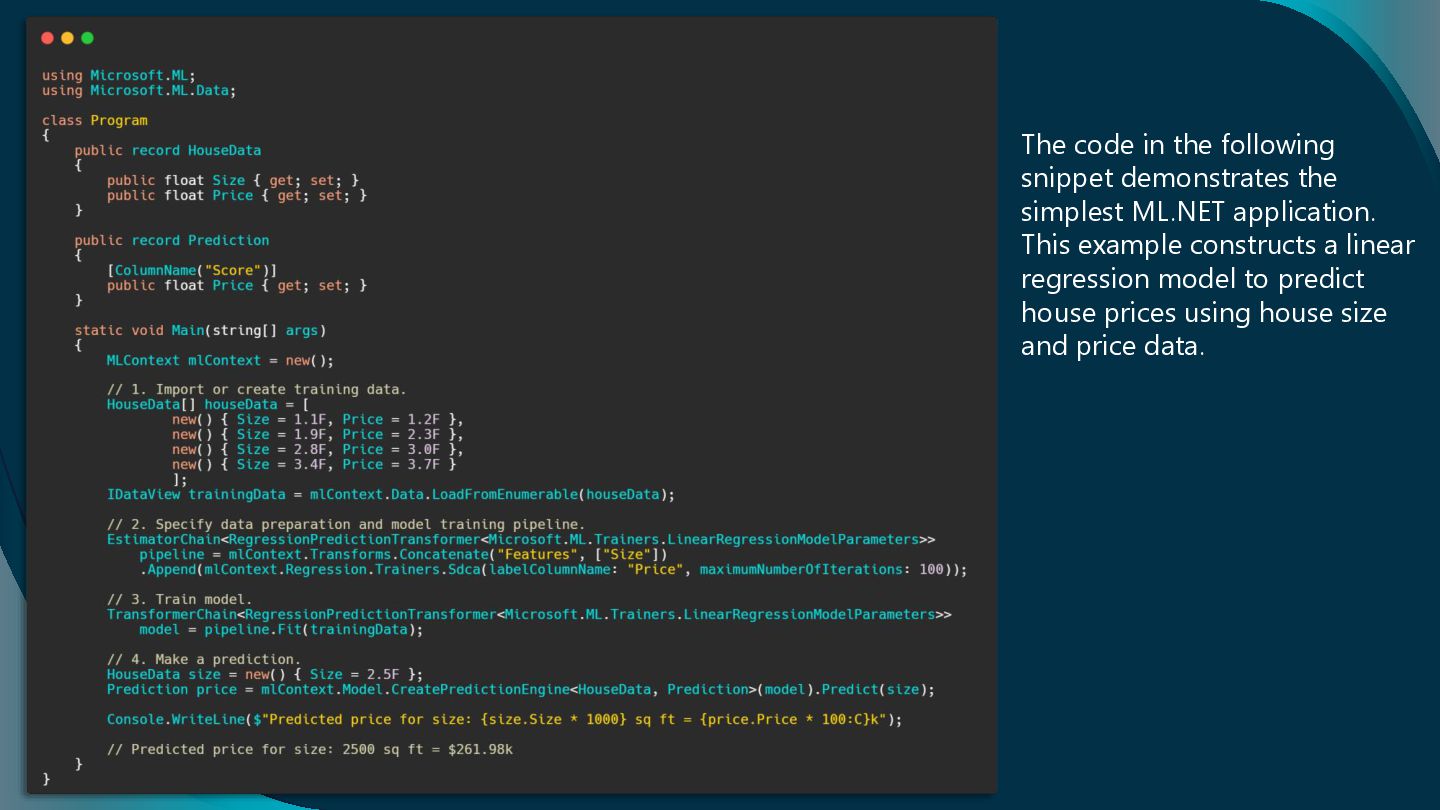This screenshot has height=810, width=1440.
Task: Click 'MLContext mlContext = new();' line
Action: pyautogui.click(x=220, y=360)
